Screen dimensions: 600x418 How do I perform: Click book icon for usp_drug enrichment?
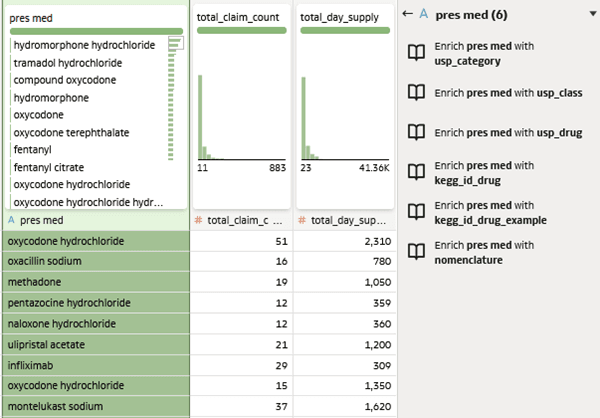click(416, 132)
